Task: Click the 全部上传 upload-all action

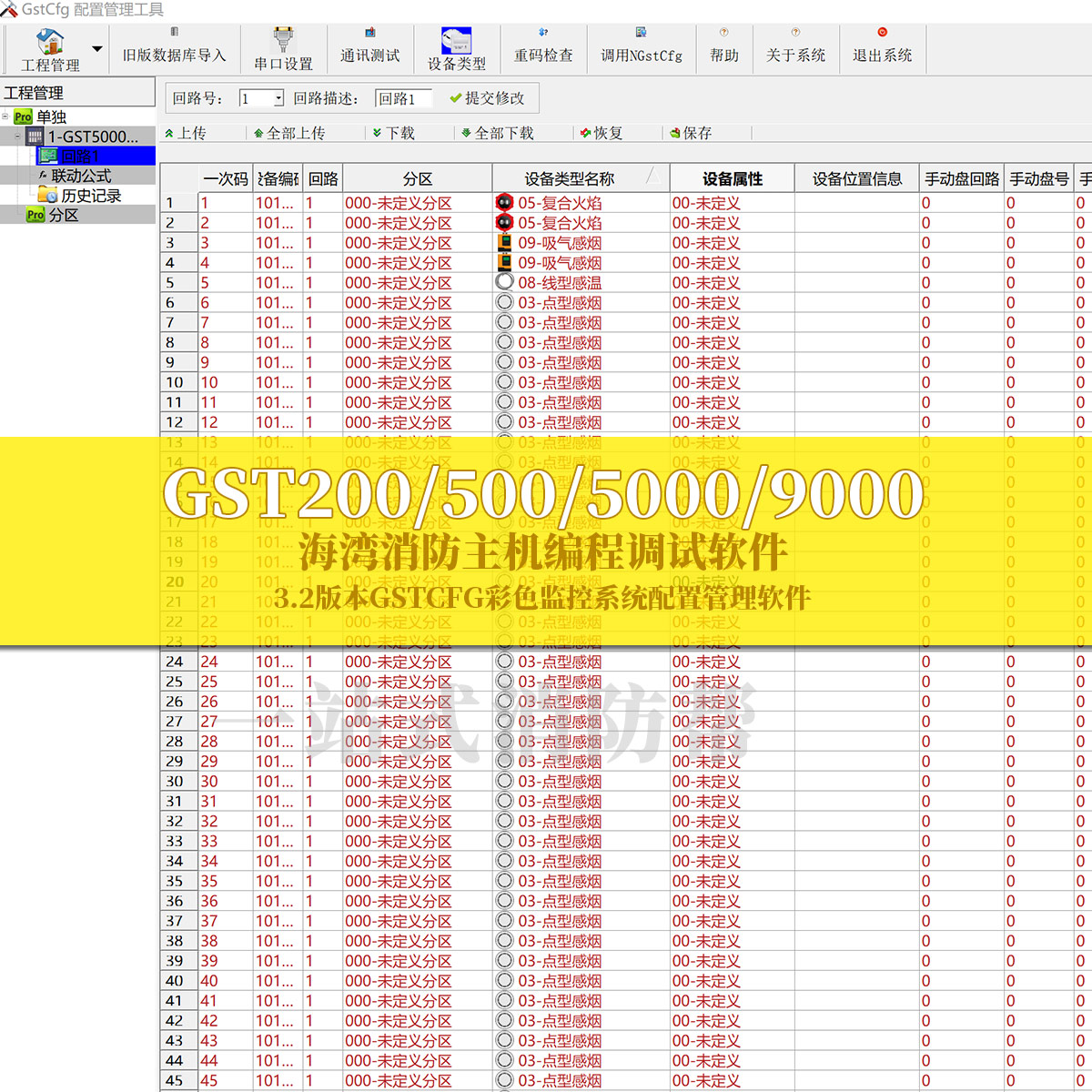Action: (289, 133)
